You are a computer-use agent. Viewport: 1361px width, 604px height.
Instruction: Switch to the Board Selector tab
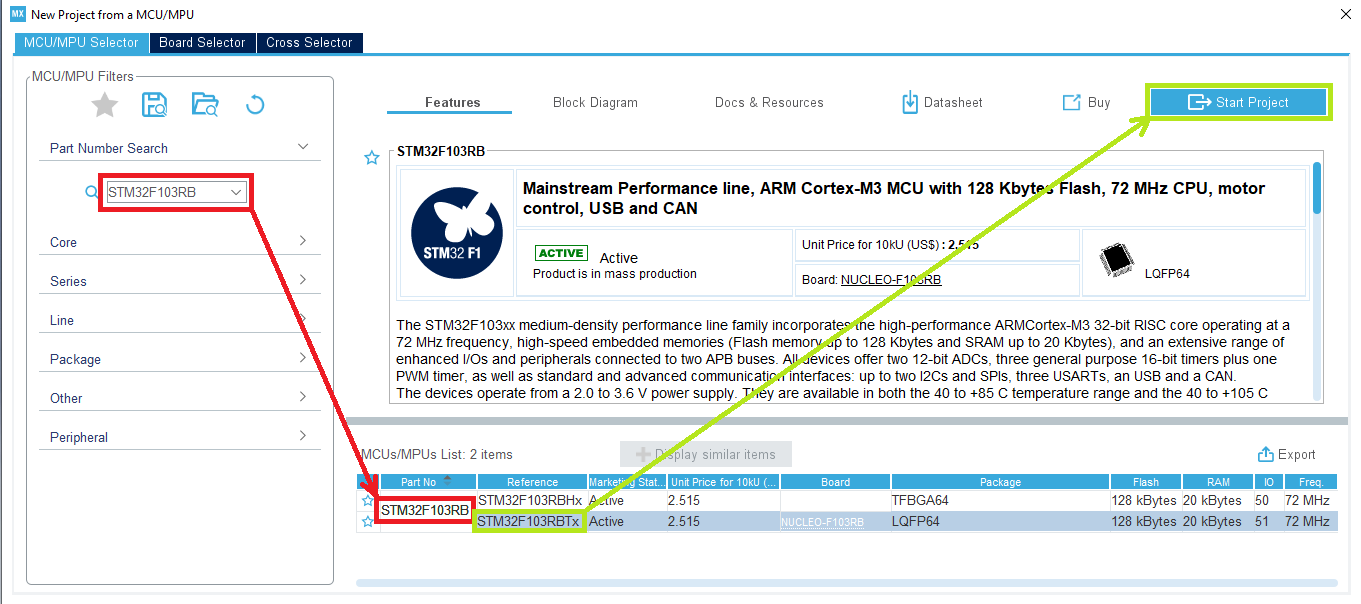click(x=202, y=43)
